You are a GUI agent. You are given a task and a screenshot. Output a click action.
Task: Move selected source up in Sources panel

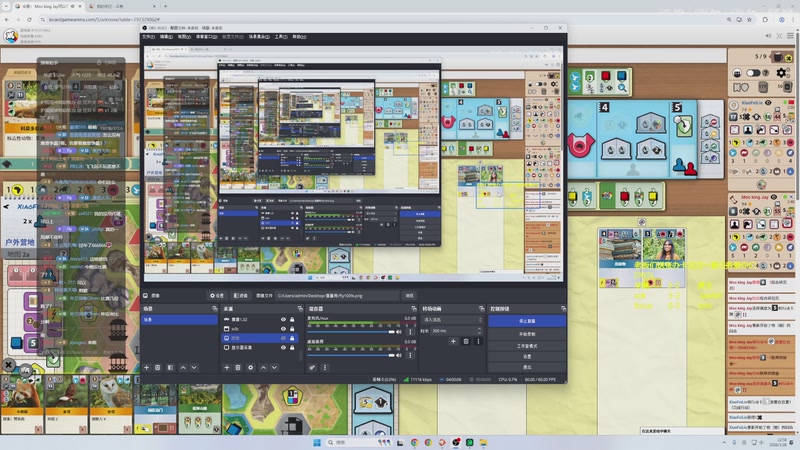point(263,367)
